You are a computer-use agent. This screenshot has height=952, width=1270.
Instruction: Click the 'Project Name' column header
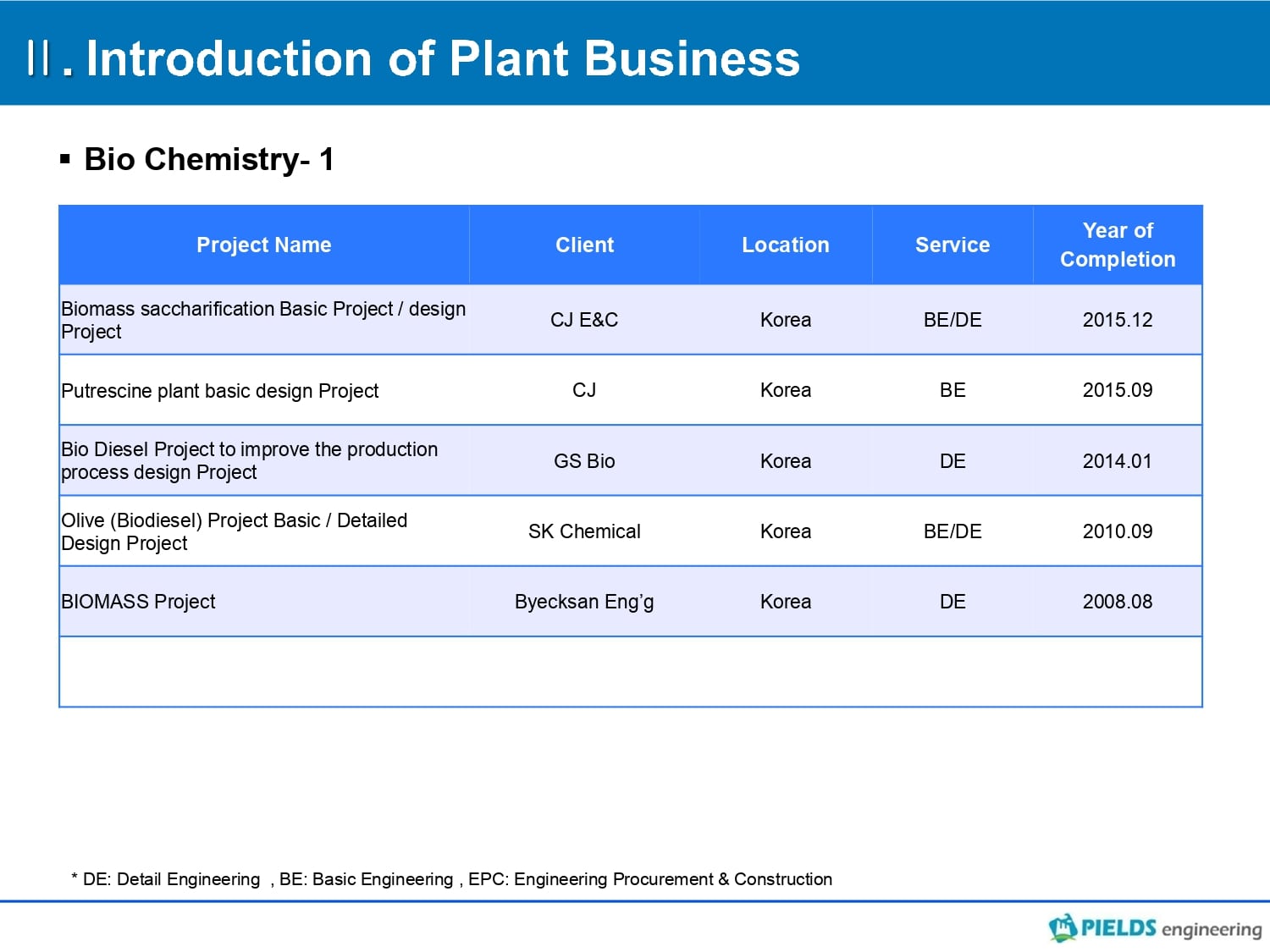point(264,245)
